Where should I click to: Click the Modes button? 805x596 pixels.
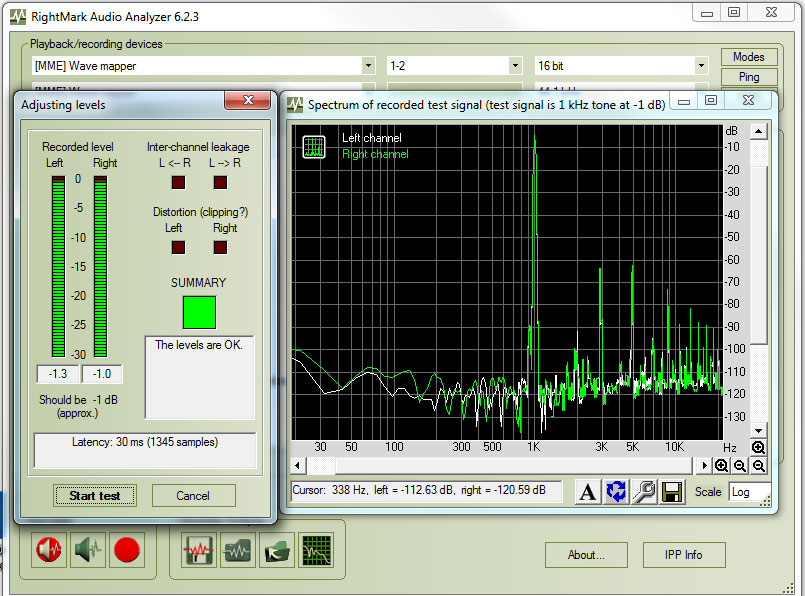click(x=748, y=57)
